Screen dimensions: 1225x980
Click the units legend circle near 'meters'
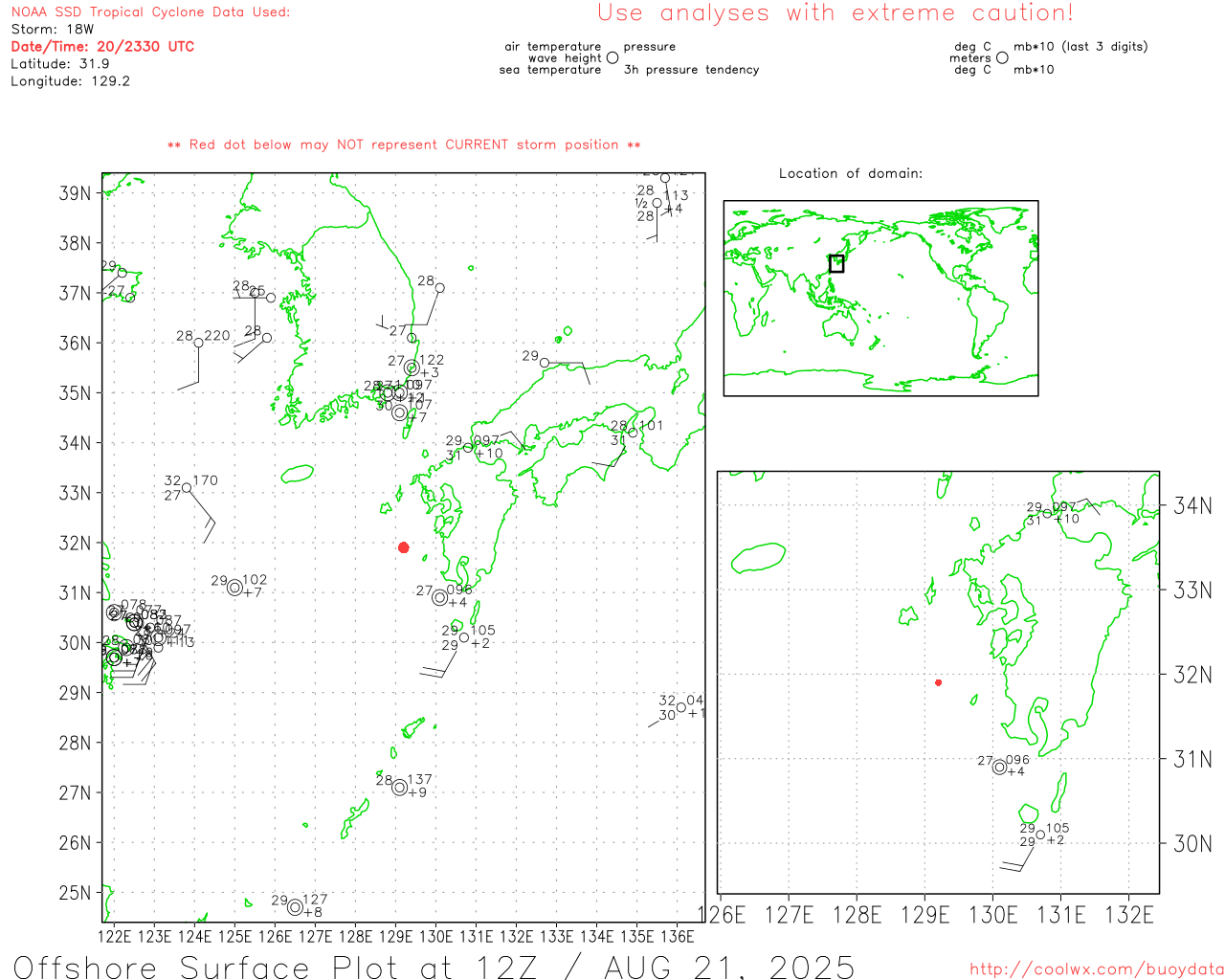[x=1002, y=57]
